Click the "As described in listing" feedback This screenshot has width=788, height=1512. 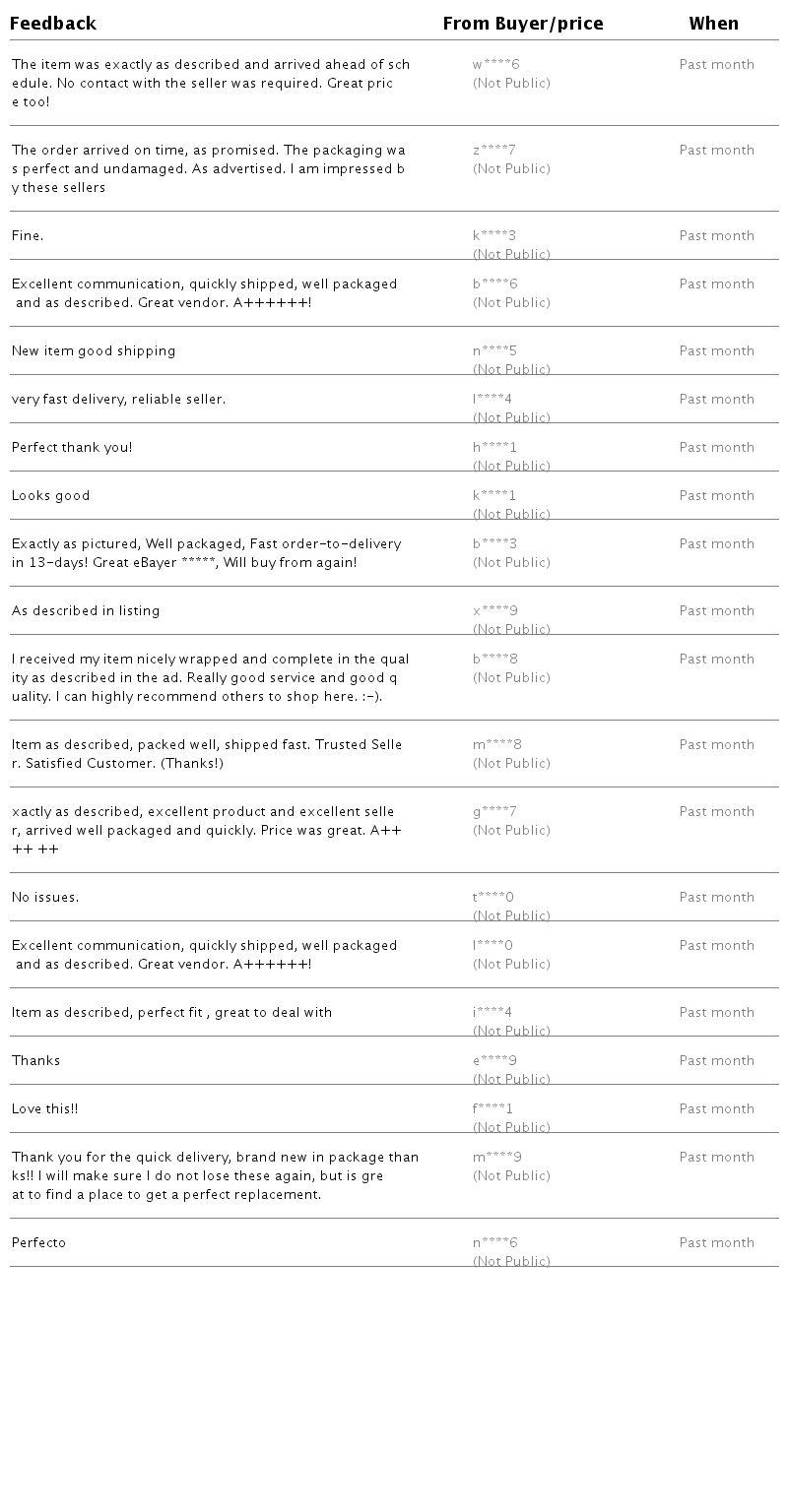pyautogui.click(x=86, y=611)
